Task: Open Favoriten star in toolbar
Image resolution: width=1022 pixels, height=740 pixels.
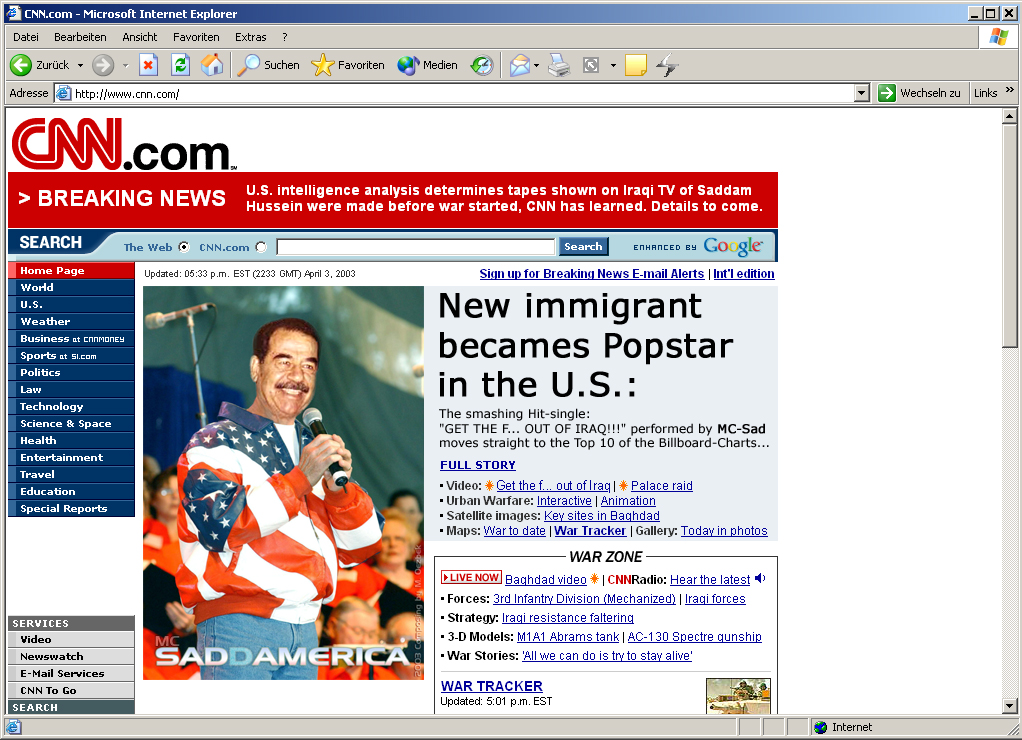Action: coord(322,65)
